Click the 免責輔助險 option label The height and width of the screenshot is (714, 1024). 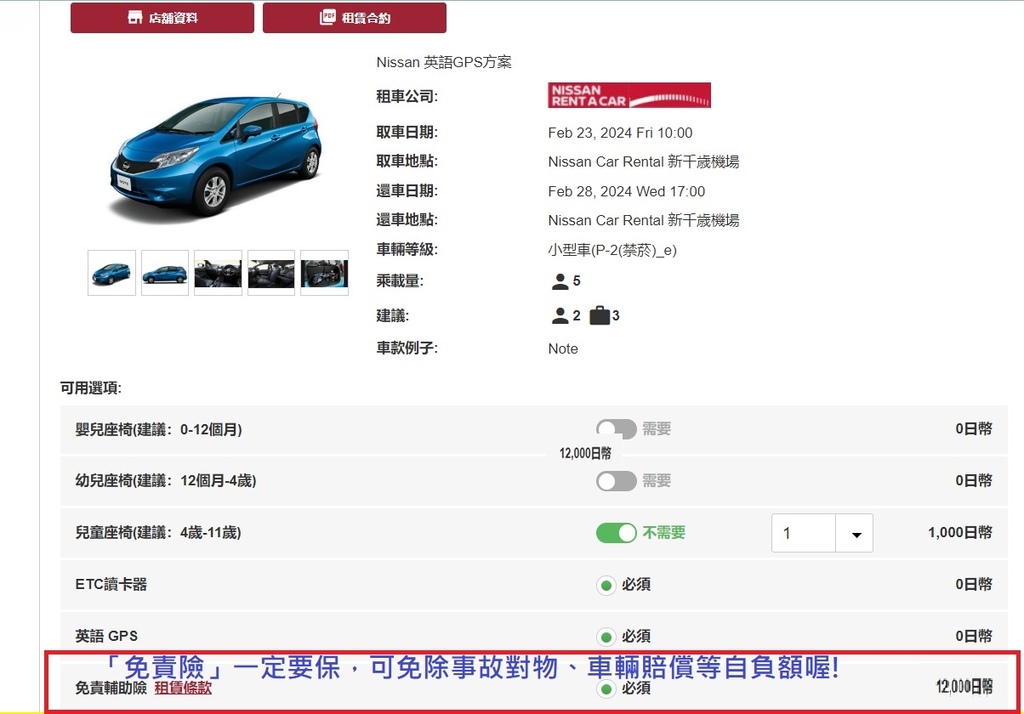[111, 688]
